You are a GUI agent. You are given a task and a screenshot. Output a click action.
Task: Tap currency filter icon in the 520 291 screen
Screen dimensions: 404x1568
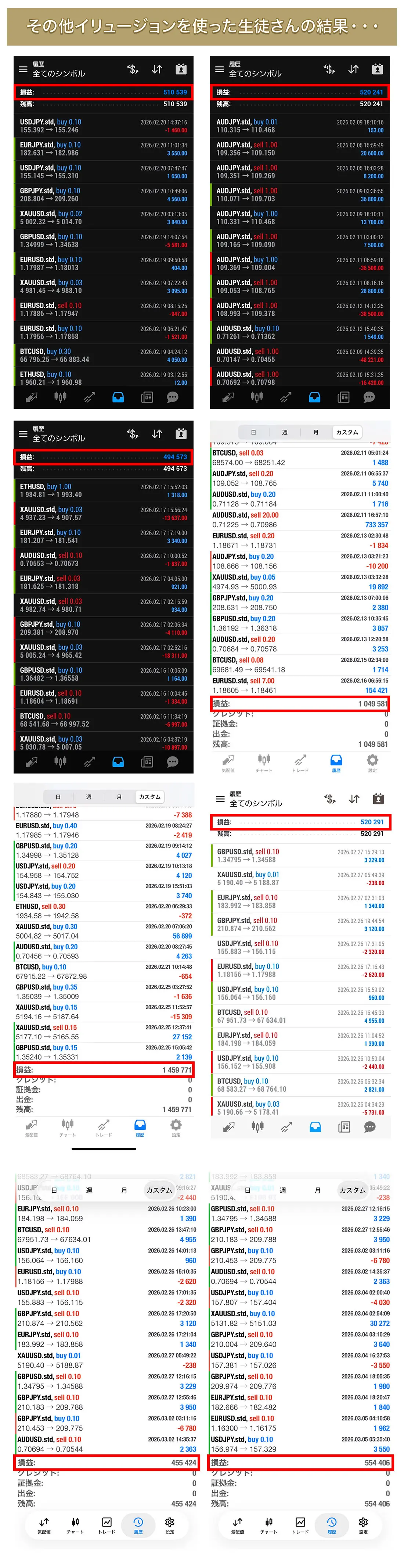point(329,799)
